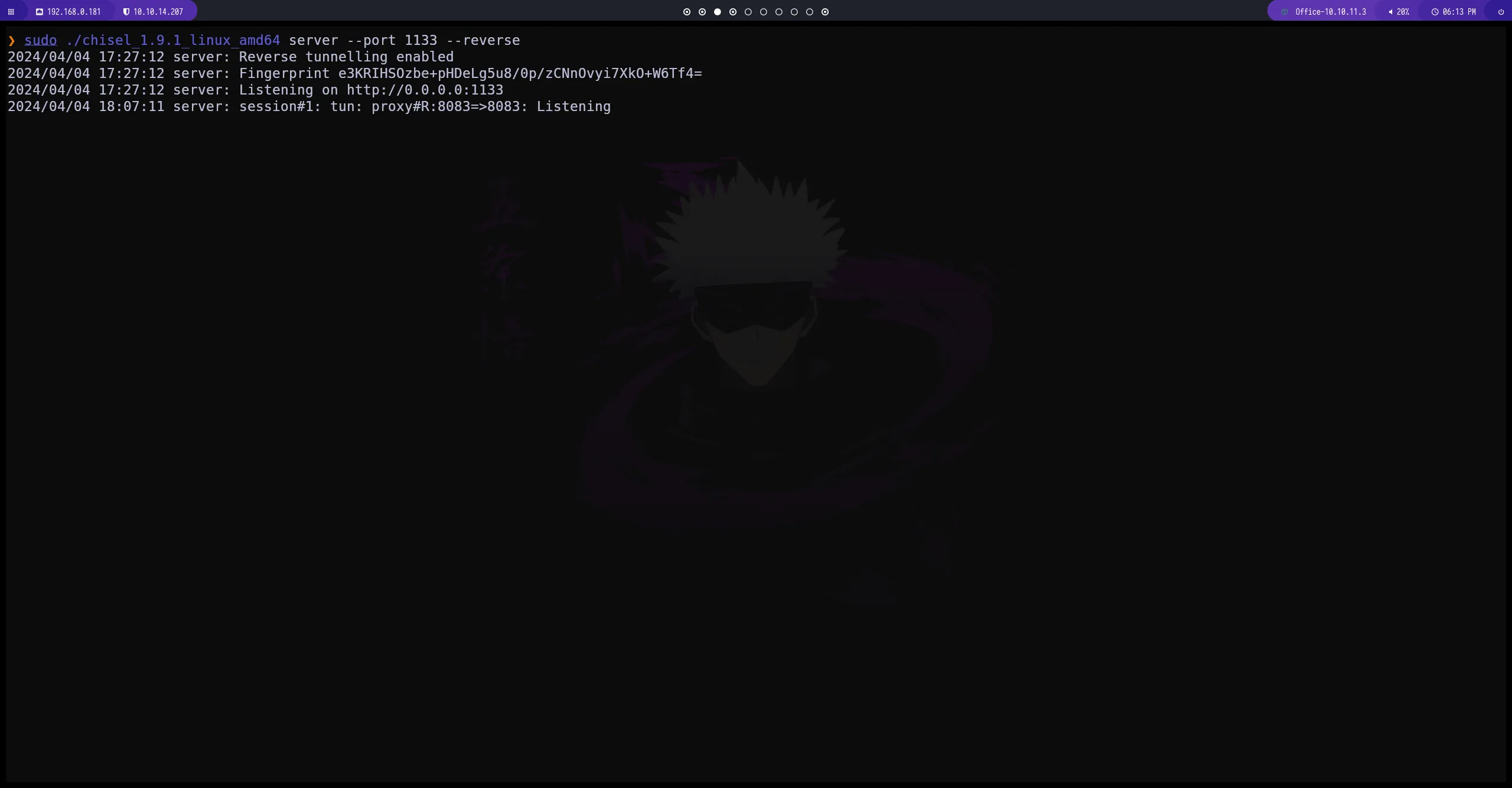Switch to the fourth workspace indicator
The image size is (1512, 788).
point(732,12)
